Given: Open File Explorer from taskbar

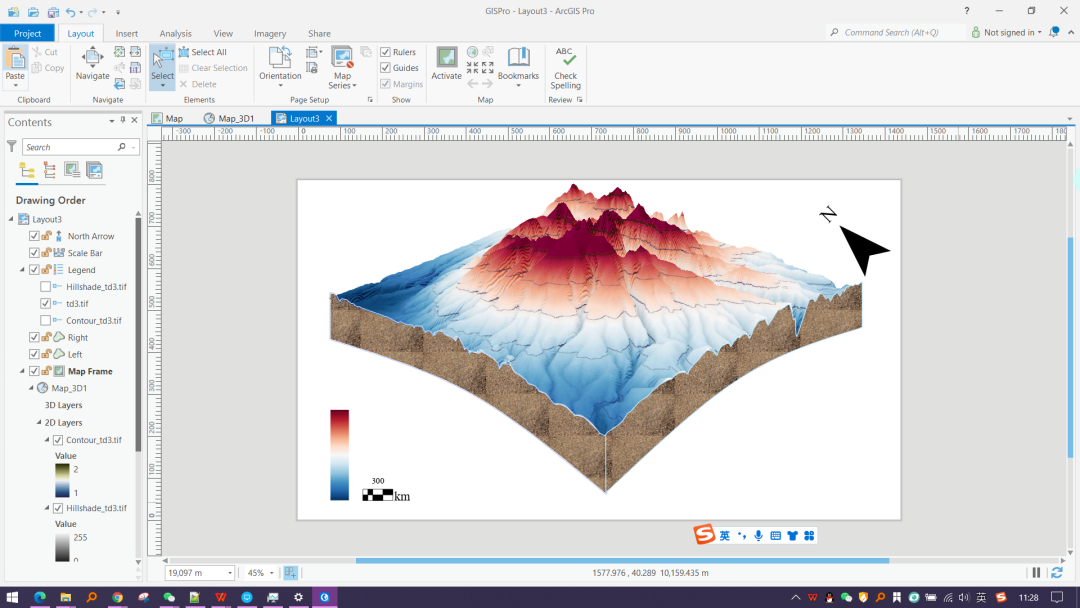Looking at the screenshot, I should pos(65,597).
